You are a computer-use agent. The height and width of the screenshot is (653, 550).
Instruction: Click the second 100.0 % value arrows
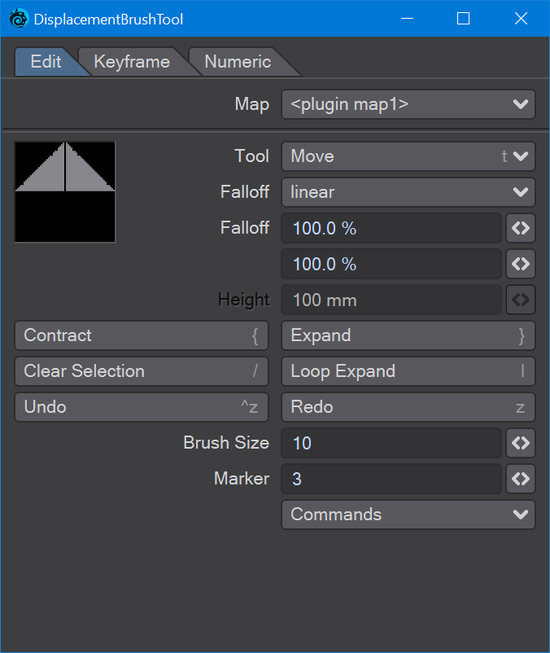[x=520, y=264]
